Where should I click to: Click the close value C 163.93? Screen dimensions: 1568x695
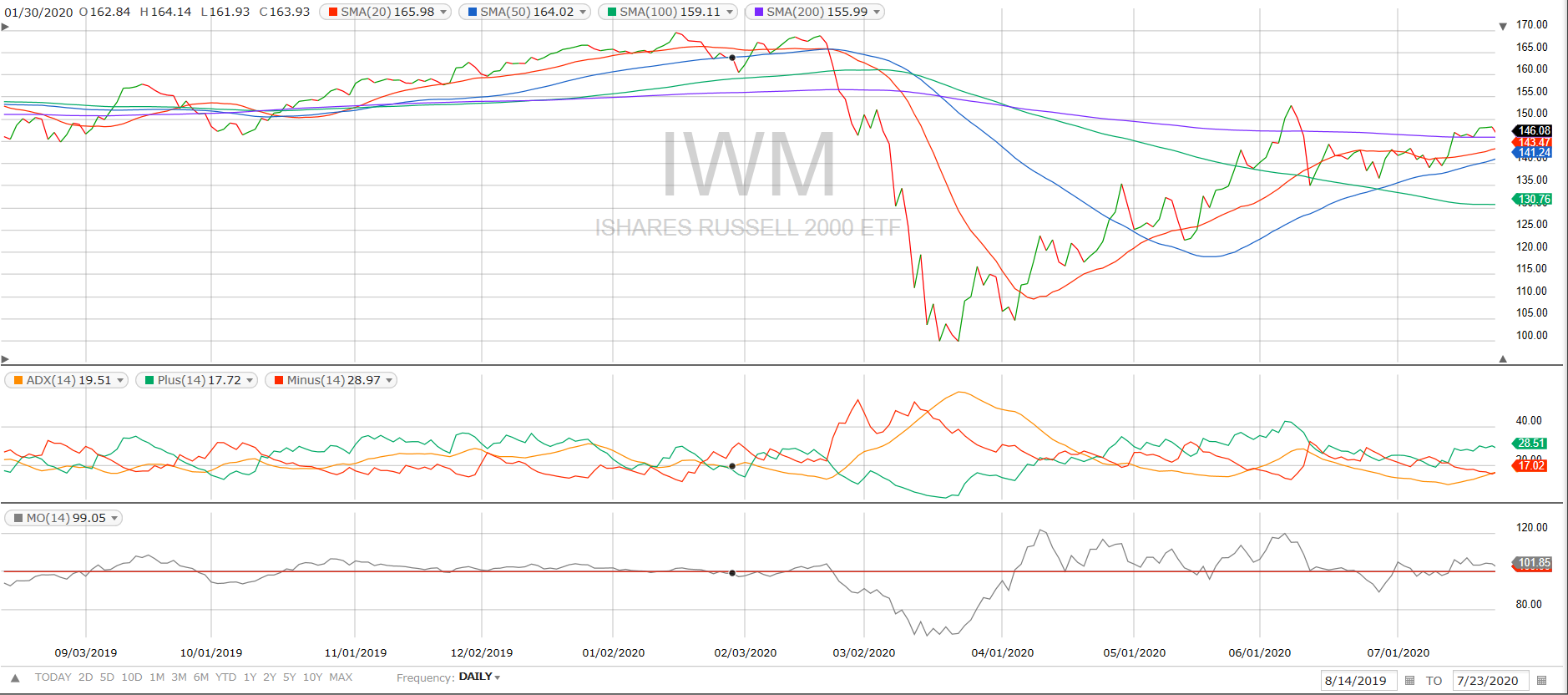pos(285,13)
